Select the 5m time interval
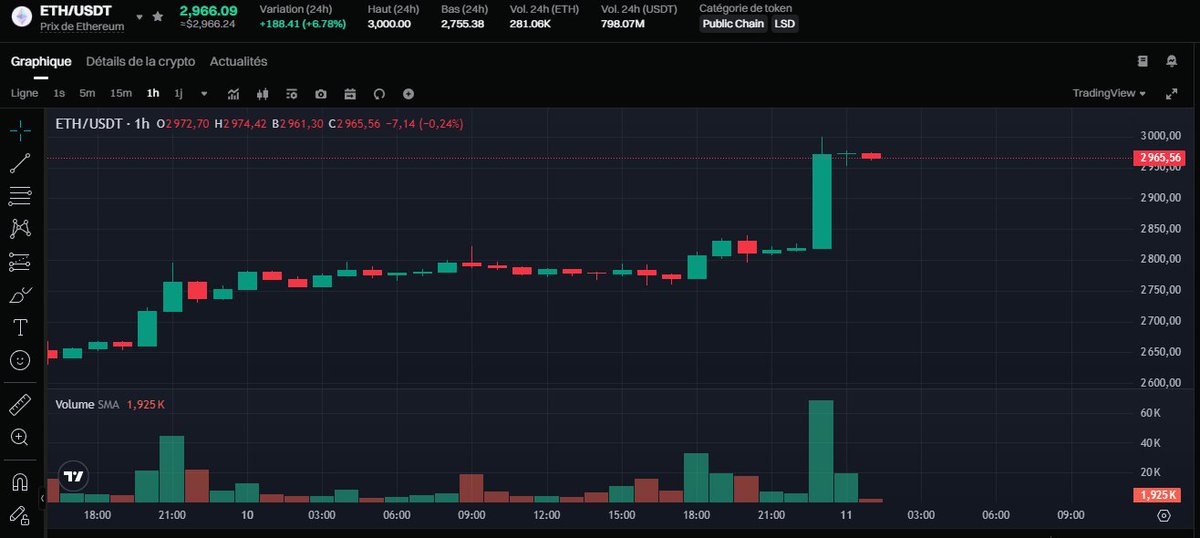 [x=88, y=93]
